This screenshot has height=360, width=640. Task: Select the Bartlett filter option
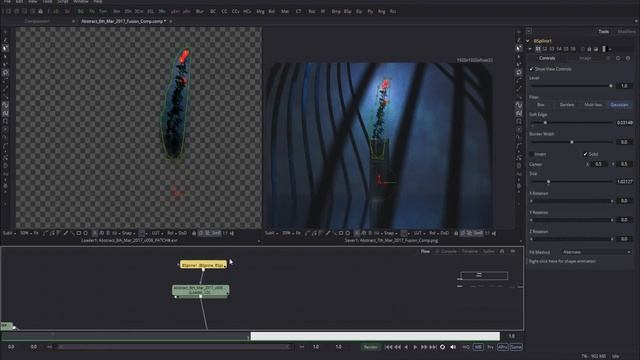(x=567, y=105)
